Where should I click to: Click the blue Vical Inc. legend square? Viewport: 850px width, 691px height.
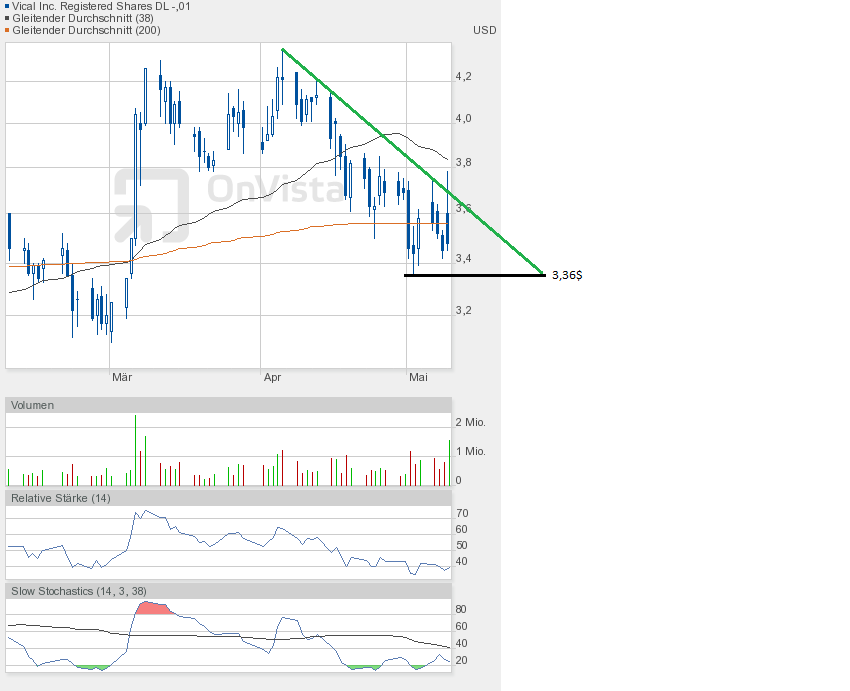[5, 6]
